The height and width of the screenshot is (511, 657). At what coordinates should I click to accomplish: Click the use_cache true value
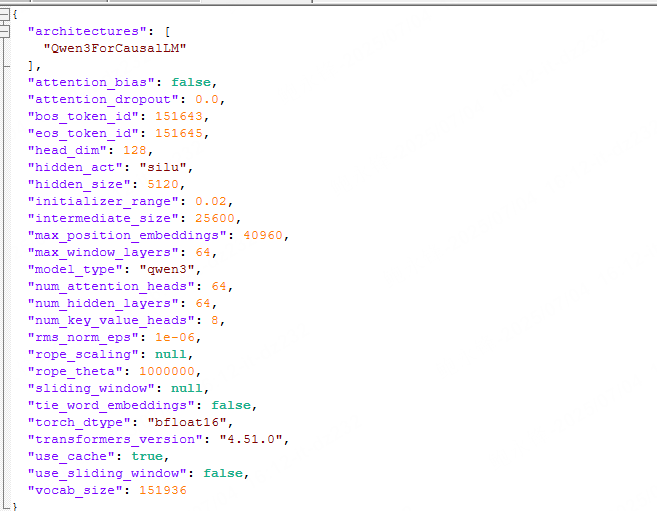click(x=147, y=457)
